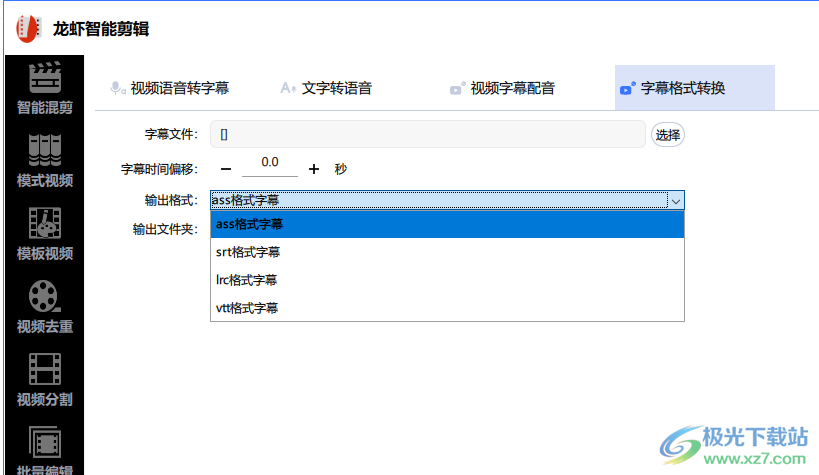Select ass格式字幕 in the dropdown list
819x475 pixels.
447,224
